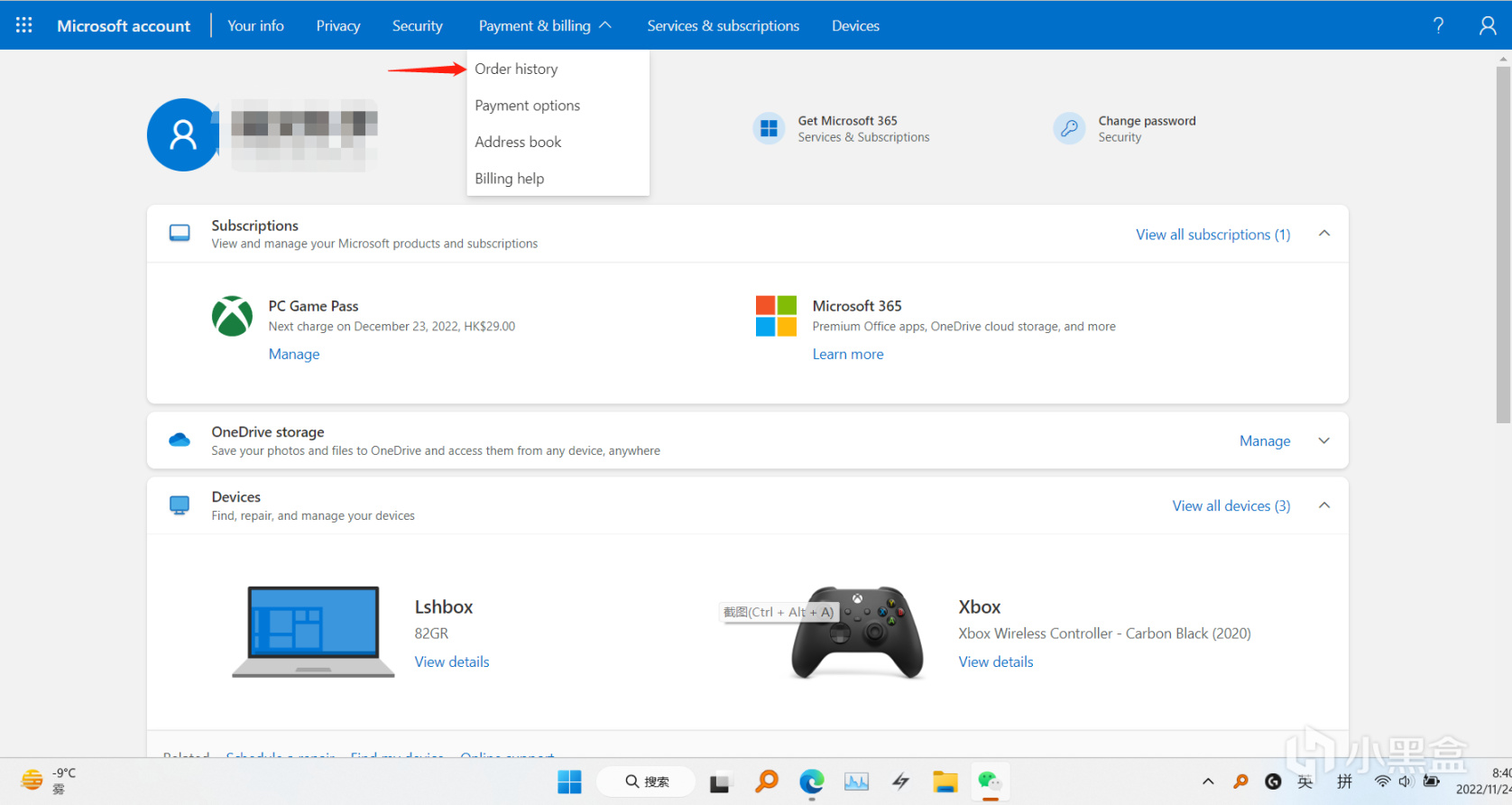
Task: Open the orange magnifier app in taskbar
Action: 767,782
